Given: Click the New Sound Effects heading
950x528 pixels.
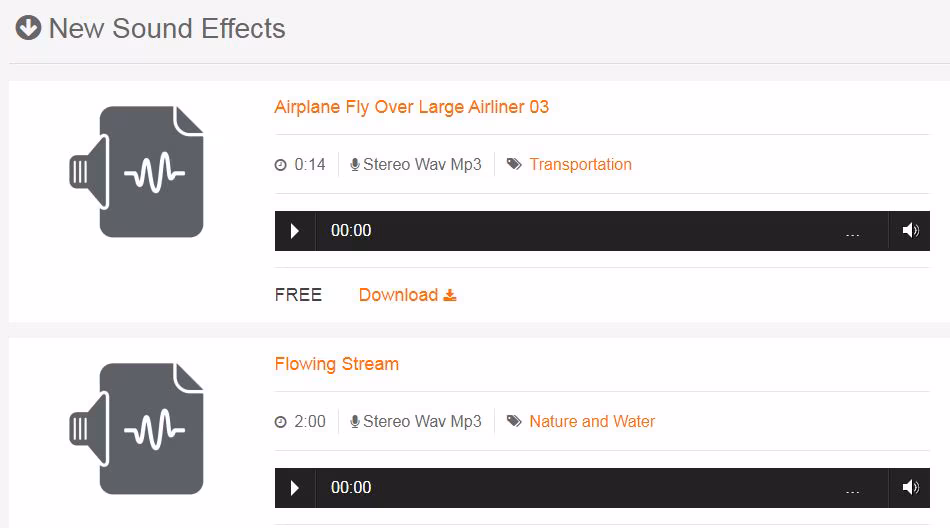Looking at the screenshot, I should [x=167, y=29].
